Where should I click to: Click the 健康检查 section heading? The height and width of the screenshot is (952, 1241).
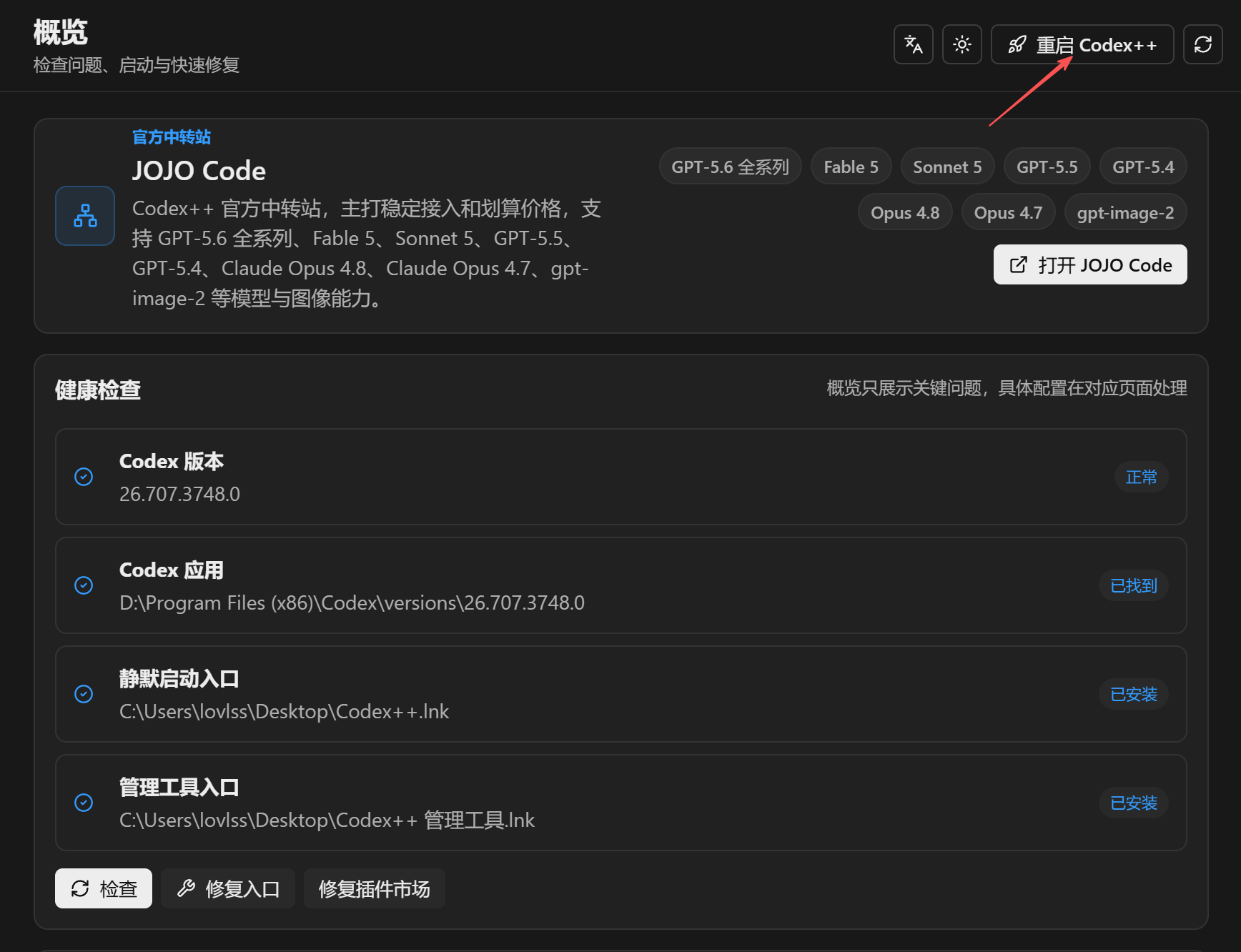[98, 390]
